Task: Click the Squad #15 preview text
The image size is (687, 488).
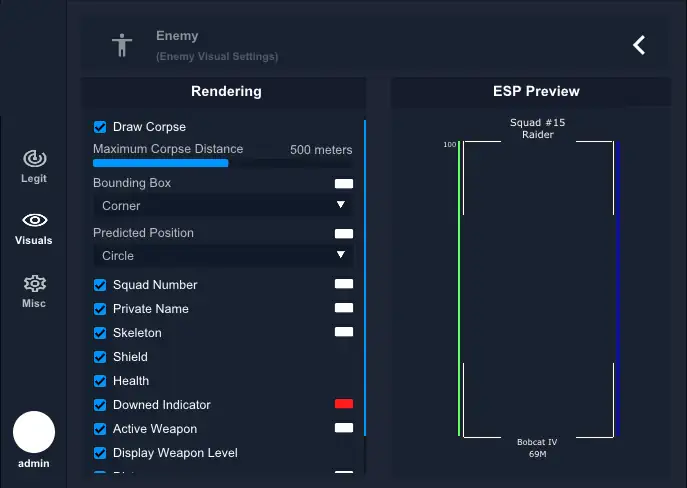Action: pos(538,123)
